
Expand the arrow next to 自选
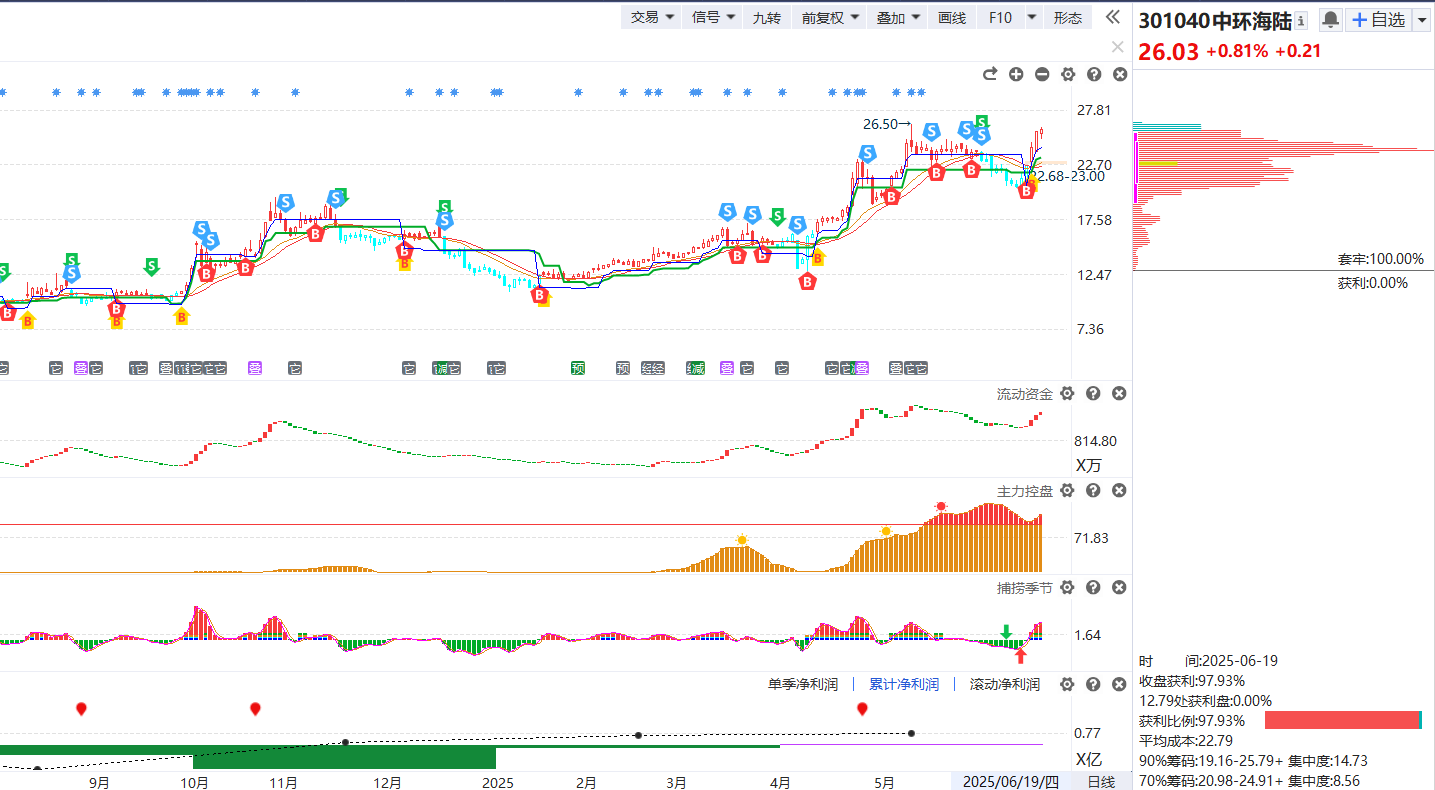click(x=1421, y=20)
